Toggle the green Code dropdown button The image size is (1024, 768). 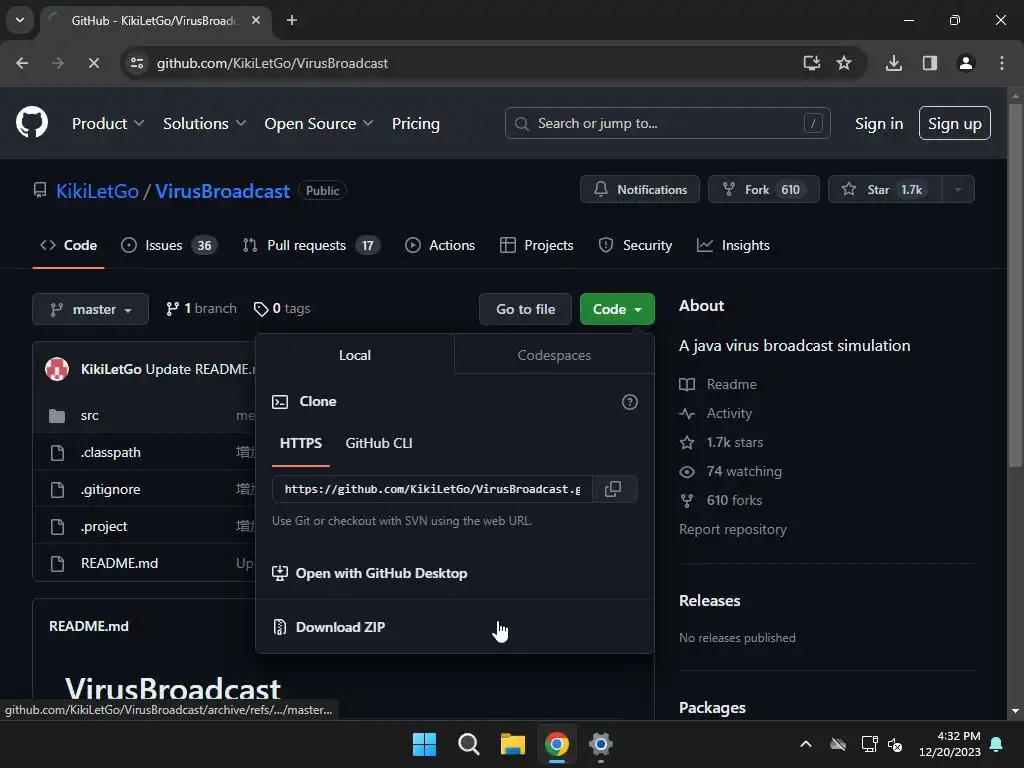617,309
